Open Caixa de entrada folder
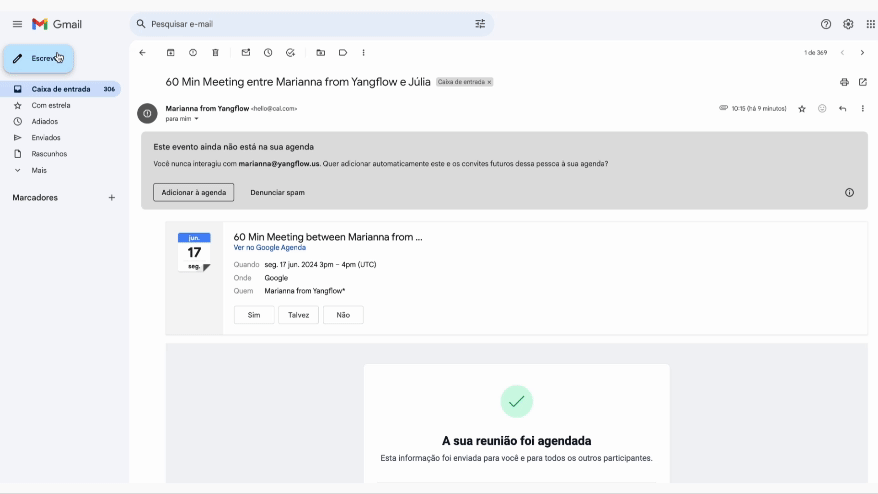 61,89
